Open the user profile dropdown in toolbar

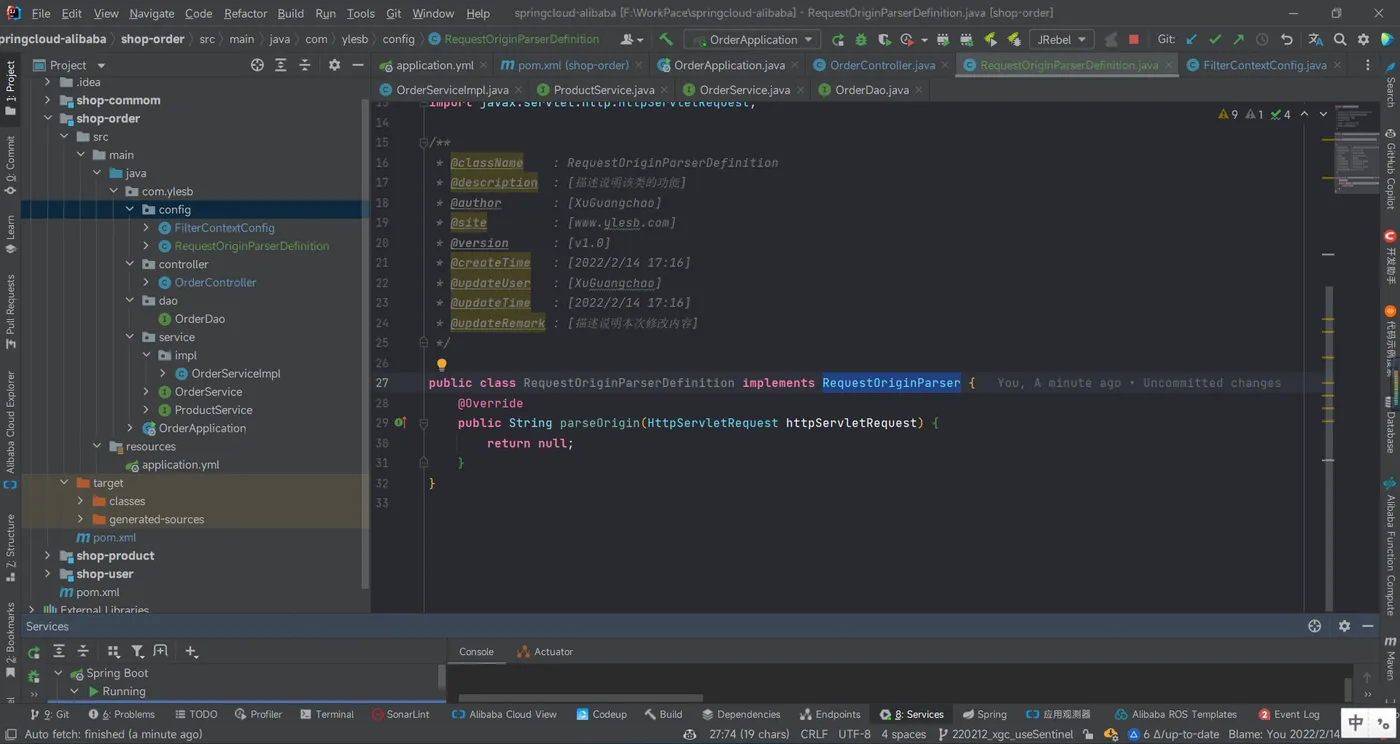[x=630, y=40]
